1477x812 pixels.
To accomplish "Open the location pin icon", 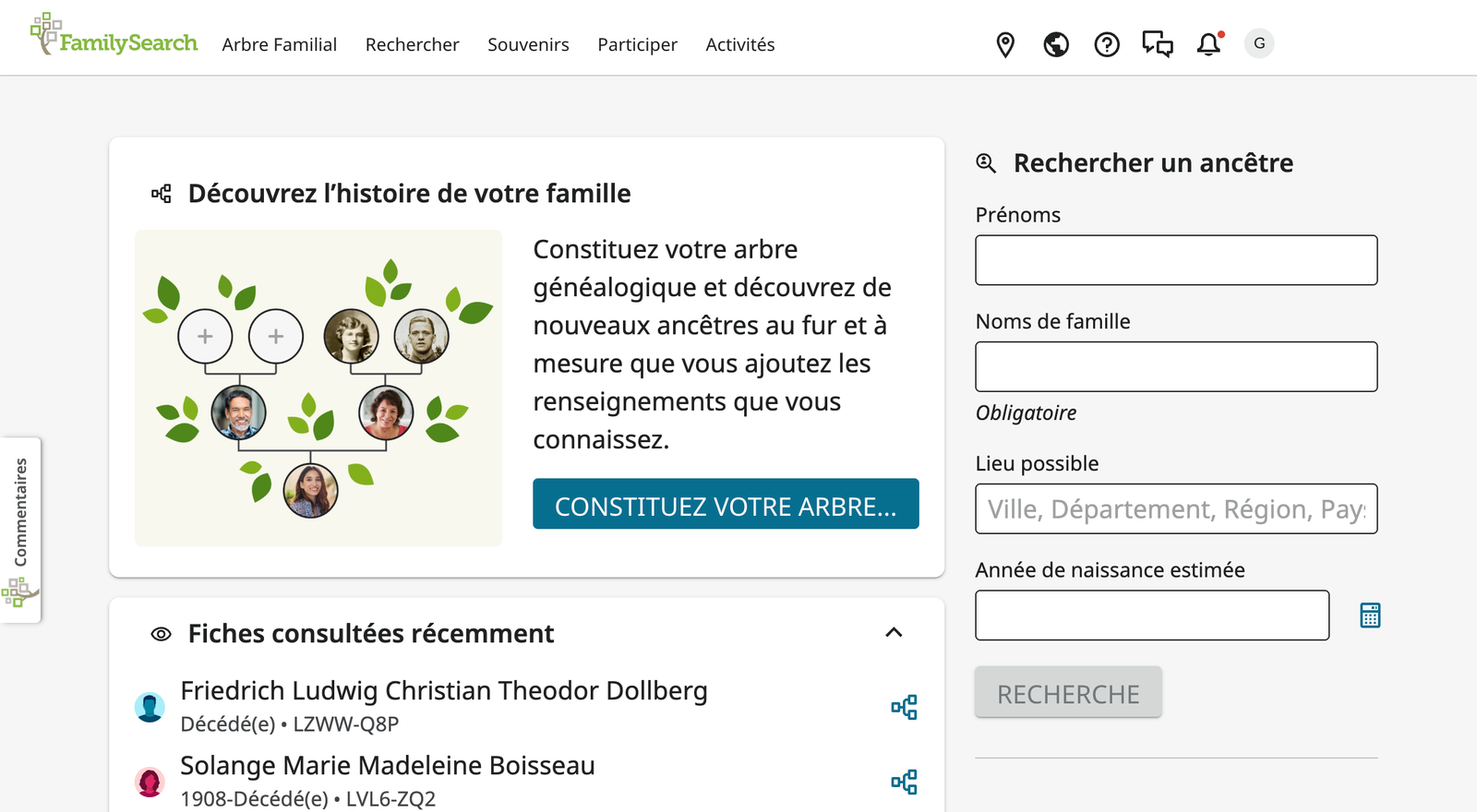I will [1005, 44].
